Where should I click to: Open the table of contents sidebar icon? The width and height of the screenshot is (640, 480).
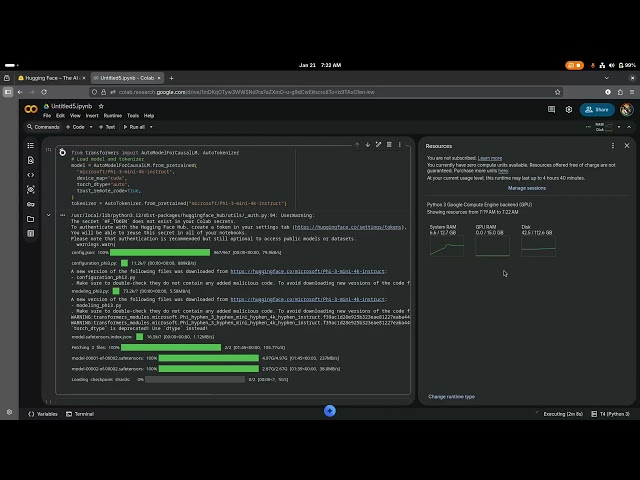pos(31,146)
